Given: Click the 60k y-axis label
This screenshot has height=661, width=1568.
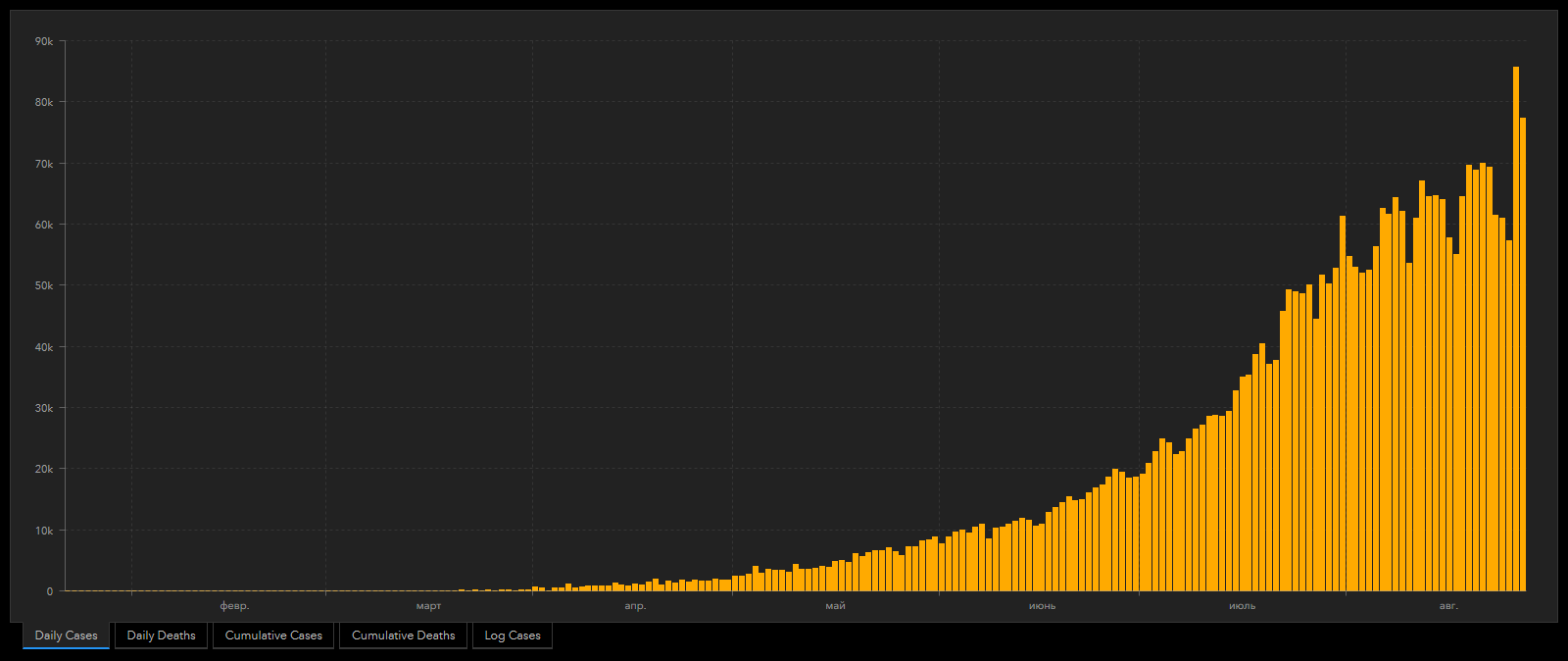Looking at the screenshot, I should tap(44, 225).
